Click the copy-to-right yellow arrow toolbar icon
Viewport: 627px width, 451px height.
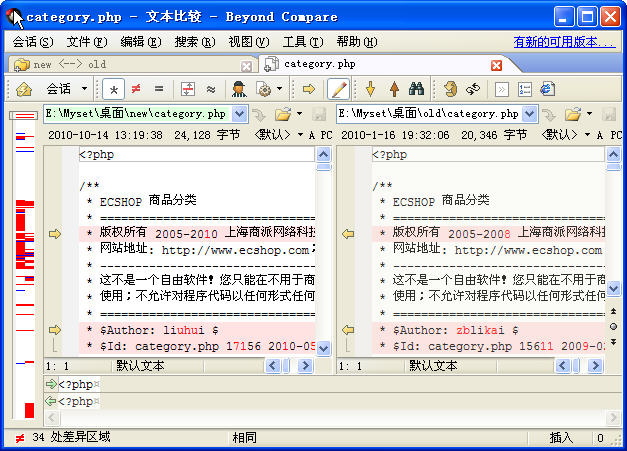point(309,89)
